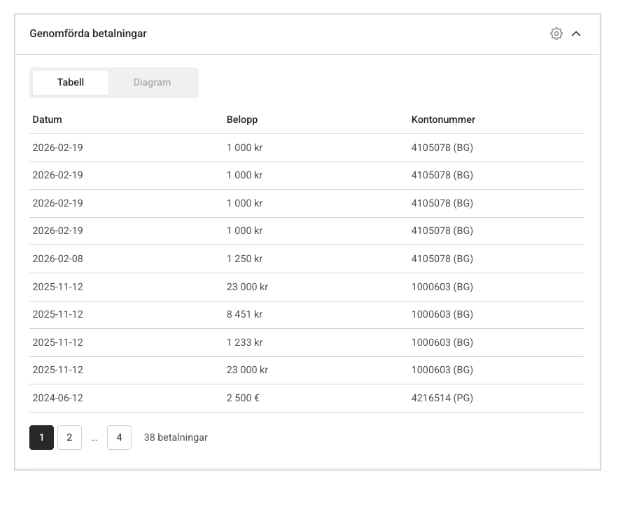Viewport: 628px width, 505px height.
Task: Open the 2 500 € payment from 2024-06-12
Action: point(306,398)
